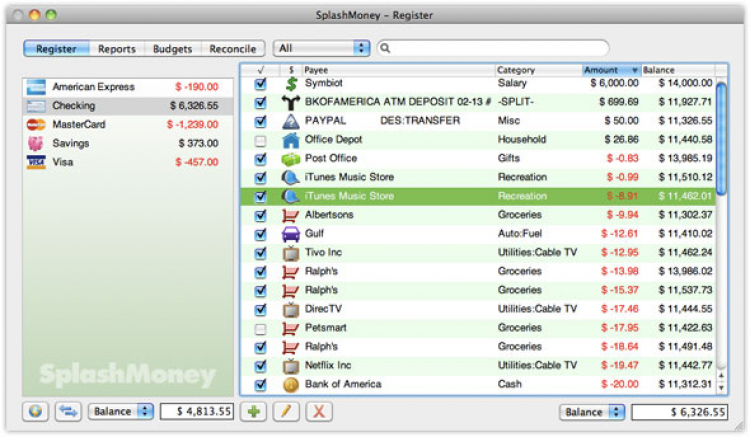
Task: Uncheck the Gulf transaction checkbox
Action: (x=260, y=234)
